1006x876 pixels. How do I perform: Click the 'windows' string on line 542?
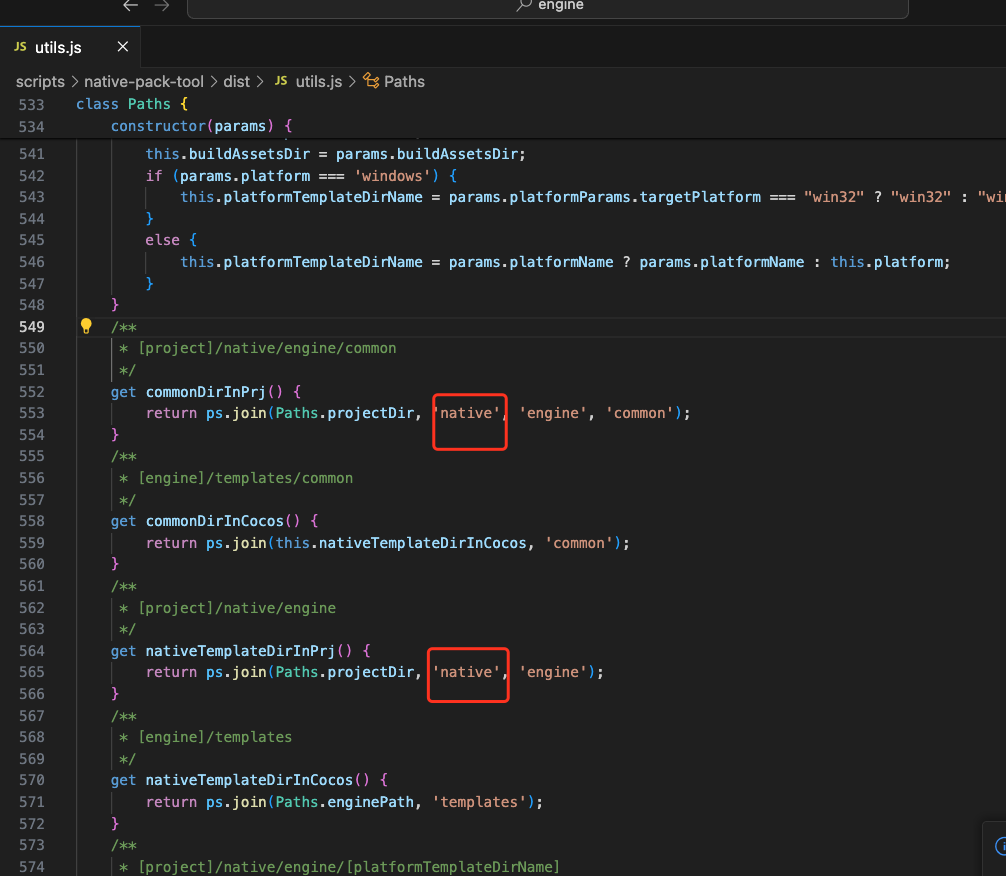[x=393, y=176]
